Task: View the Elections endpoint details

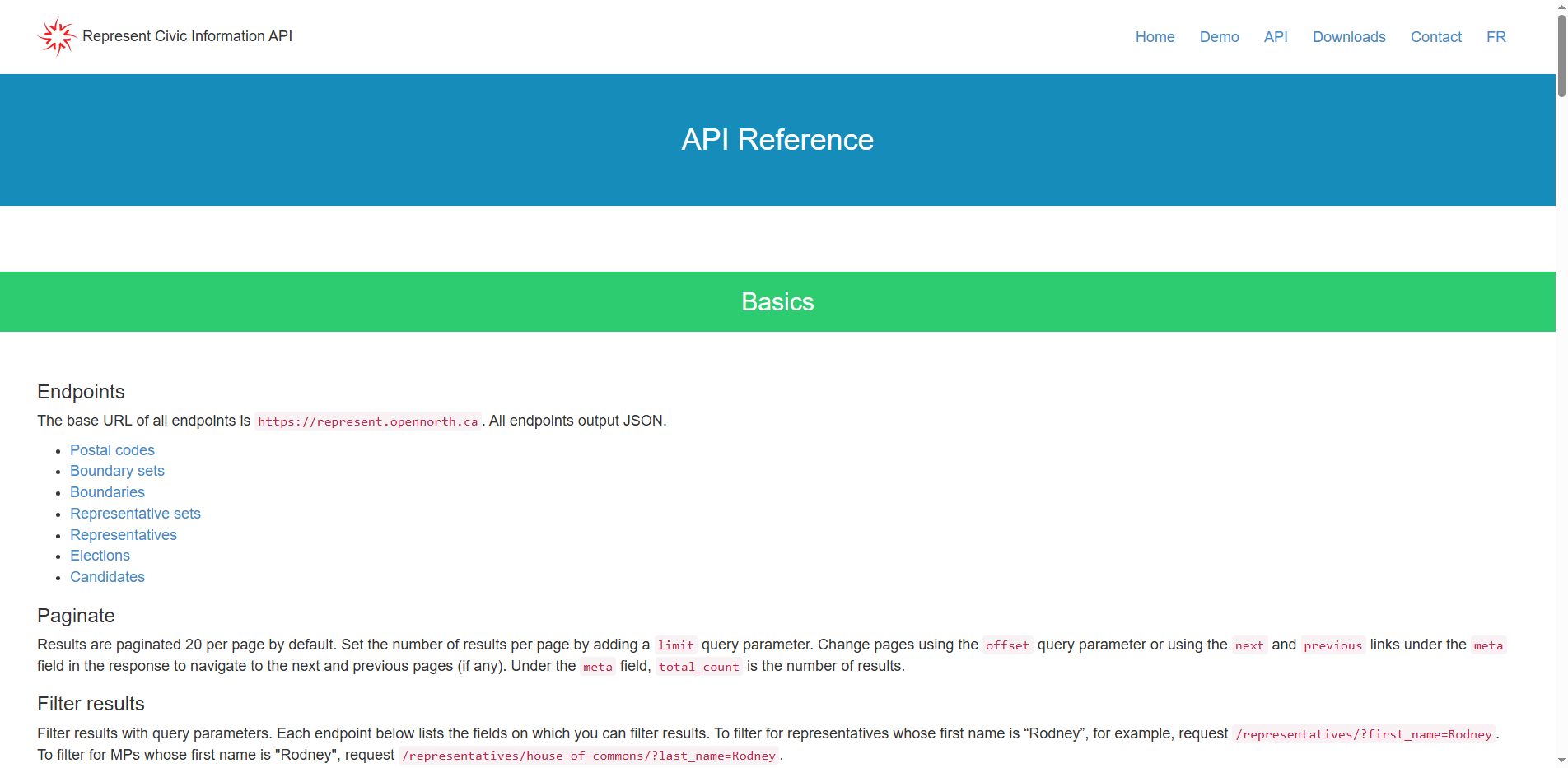Action: click(x=100, y=556)
